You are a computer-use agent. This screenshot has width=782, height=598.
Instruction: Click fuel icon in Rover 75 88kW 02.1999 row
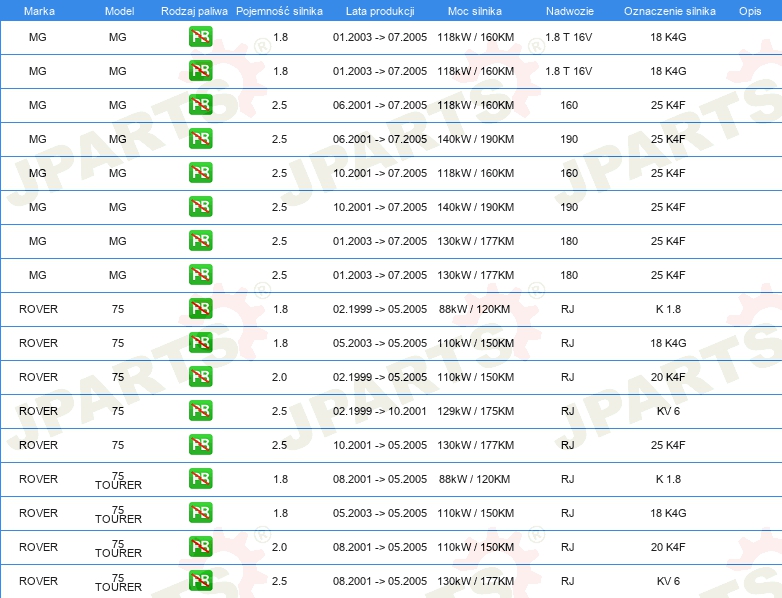200,309
